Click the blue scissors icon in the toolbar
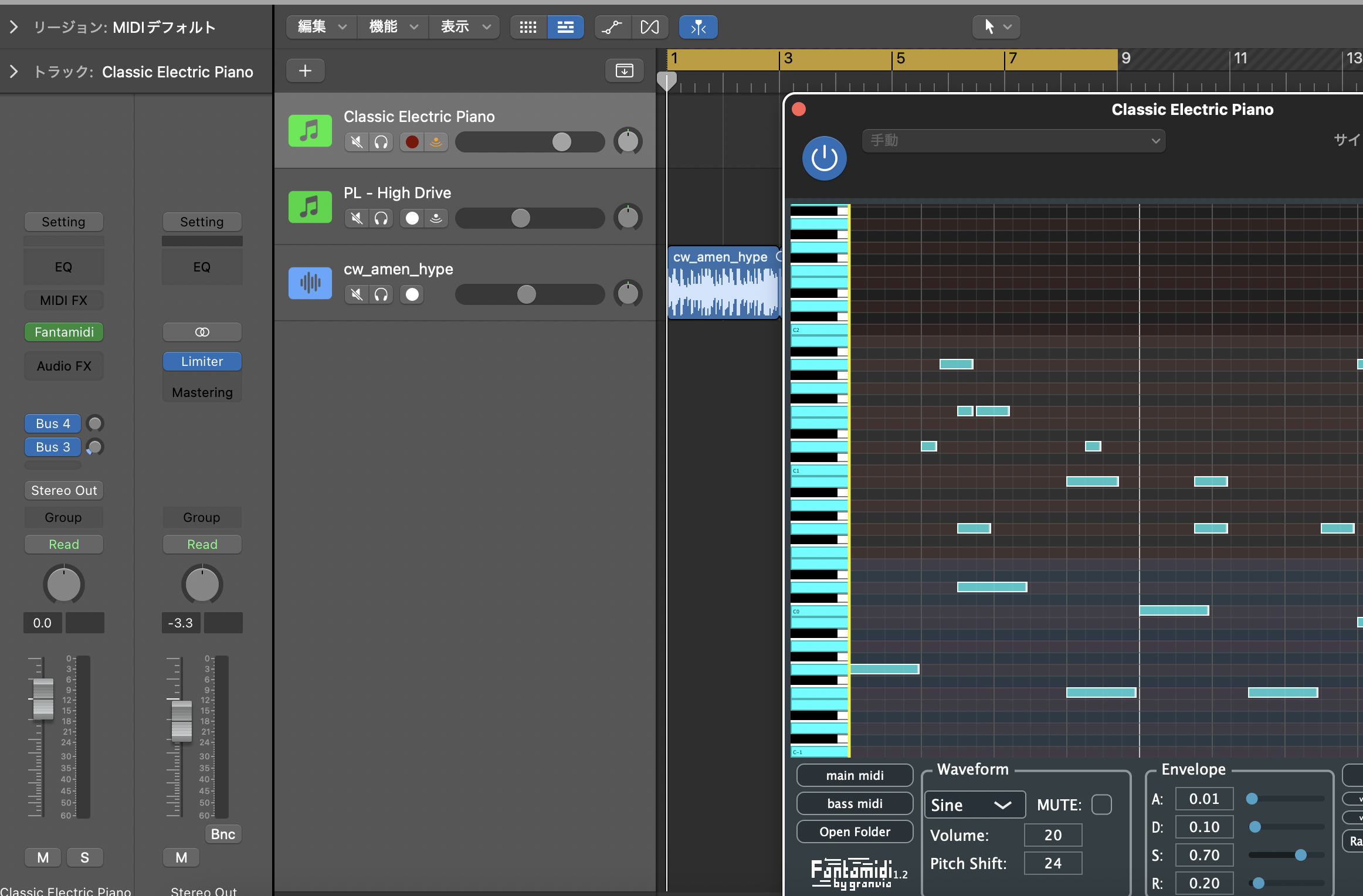This screenshot has height=896, width=1363. point(697,27)
